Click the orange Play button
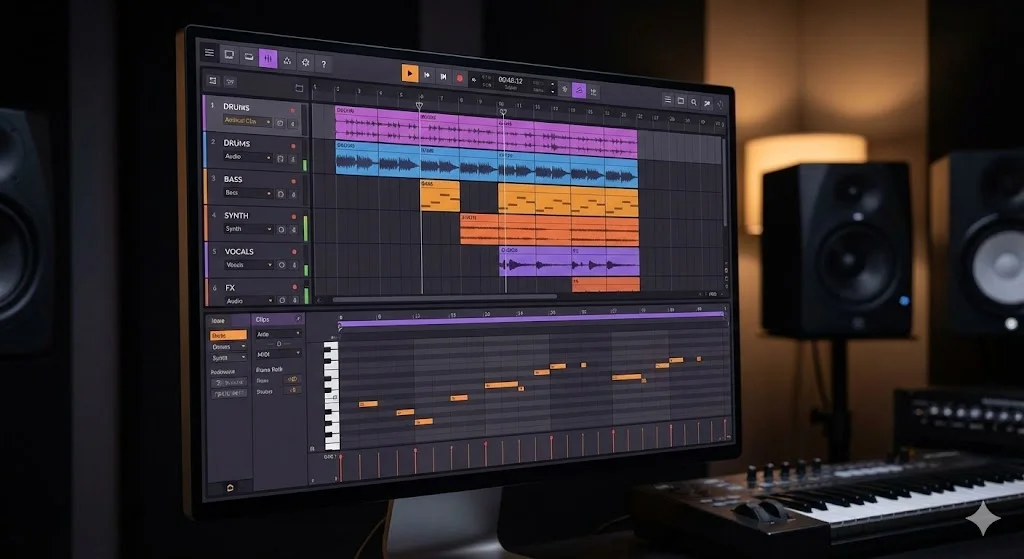1024x559 pixels. click(410, 74)
